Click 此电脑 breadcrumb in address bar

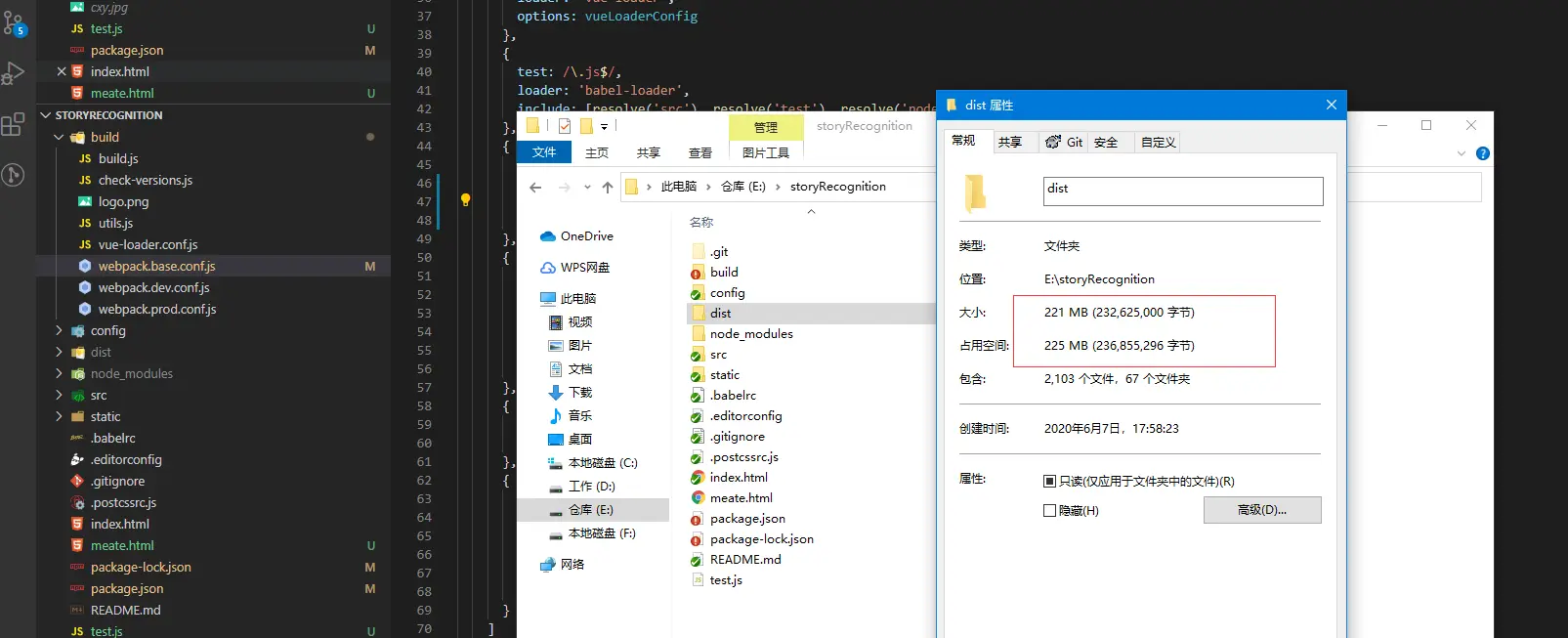point(679,187)
